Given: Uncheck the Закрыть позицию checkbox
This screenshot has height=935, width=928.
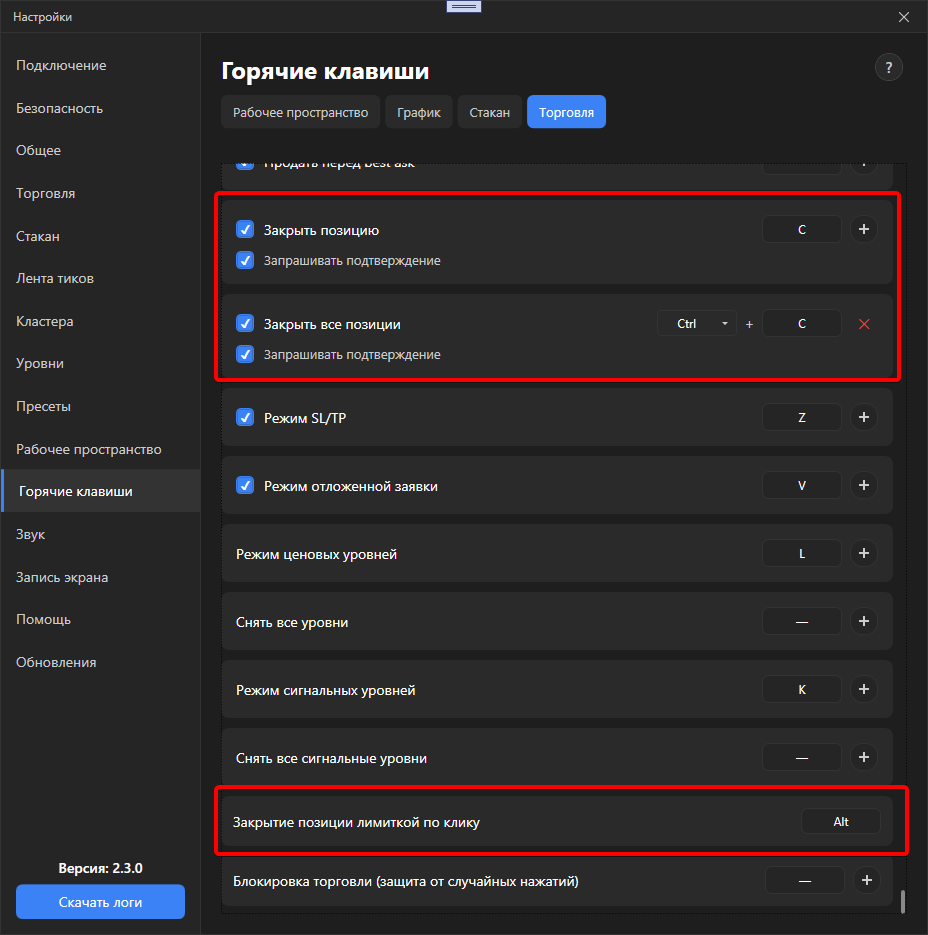Looking at the screenshot, I should tap(245, 230).
